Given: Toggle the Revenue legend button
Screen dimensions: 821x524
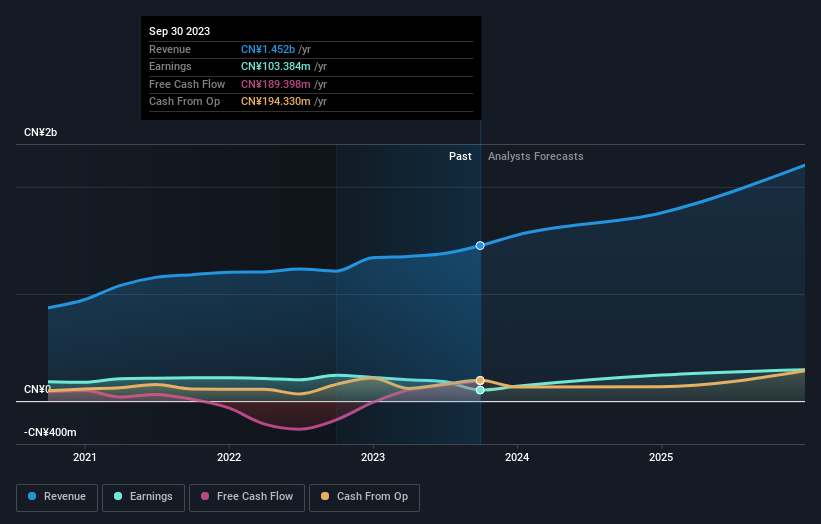Looking at the screenshot, I should click(x=57, y=497).
